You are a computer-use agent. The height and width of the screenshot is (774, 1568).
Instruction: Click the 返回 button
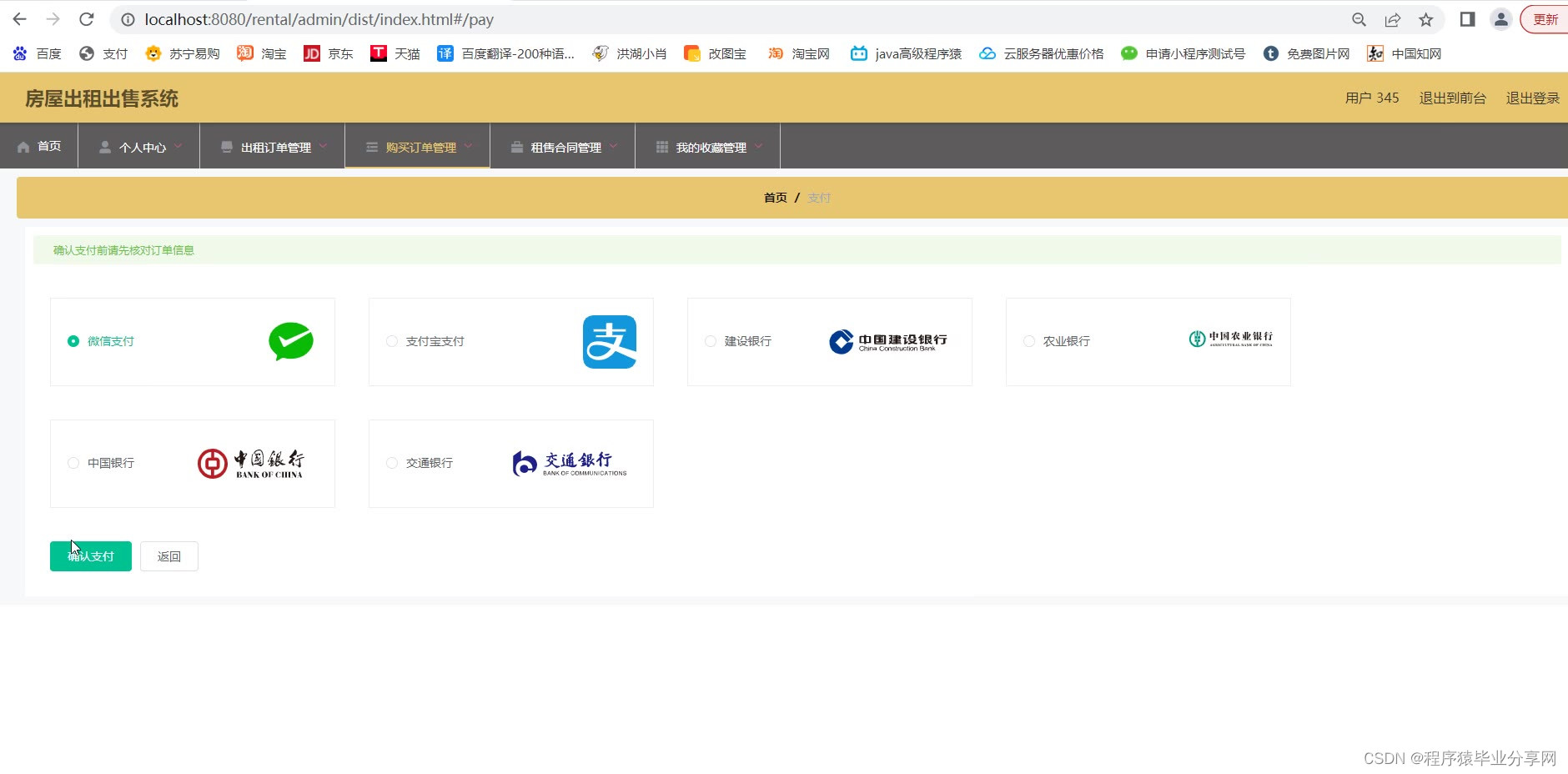(x=169, y=556)
